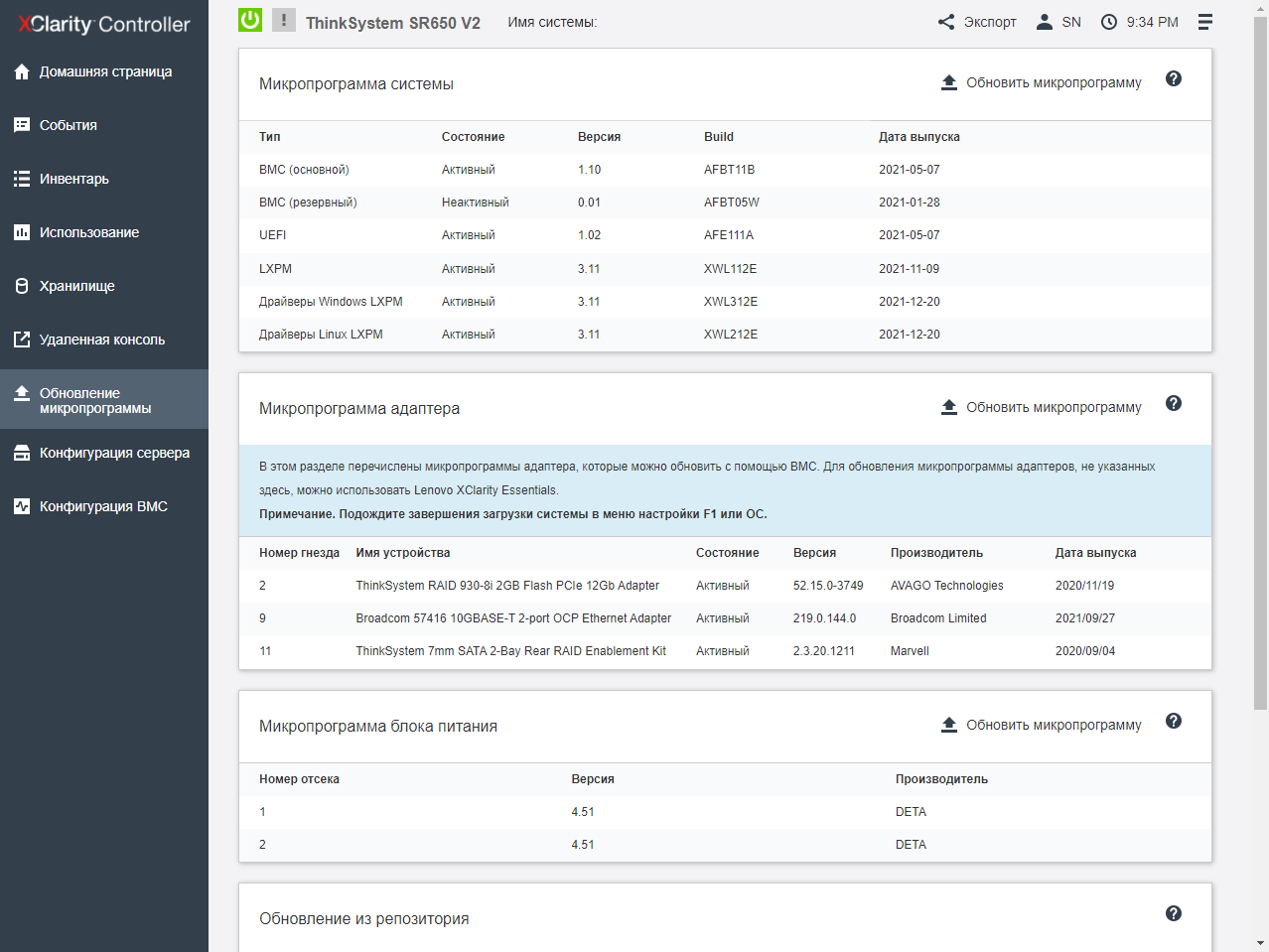Click the AFBT11B build value
The height and width of the screenshot is (952, 1269).
[730, 170]
